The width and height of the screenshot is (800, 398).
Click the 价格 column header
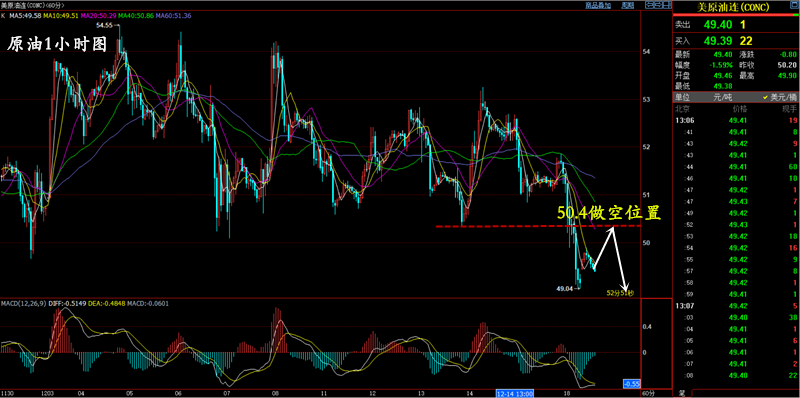(739, 109)
